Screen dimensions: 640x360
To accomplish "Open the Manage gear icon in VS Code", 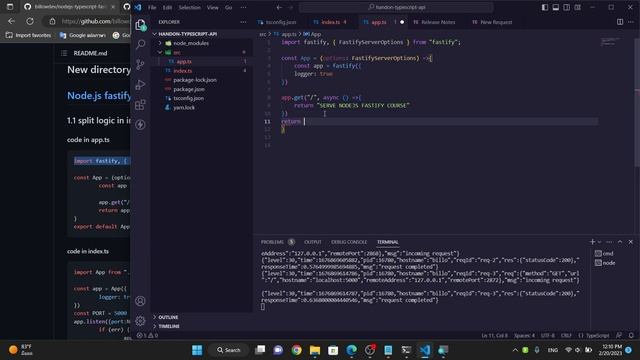I will [x=140, y=321].
